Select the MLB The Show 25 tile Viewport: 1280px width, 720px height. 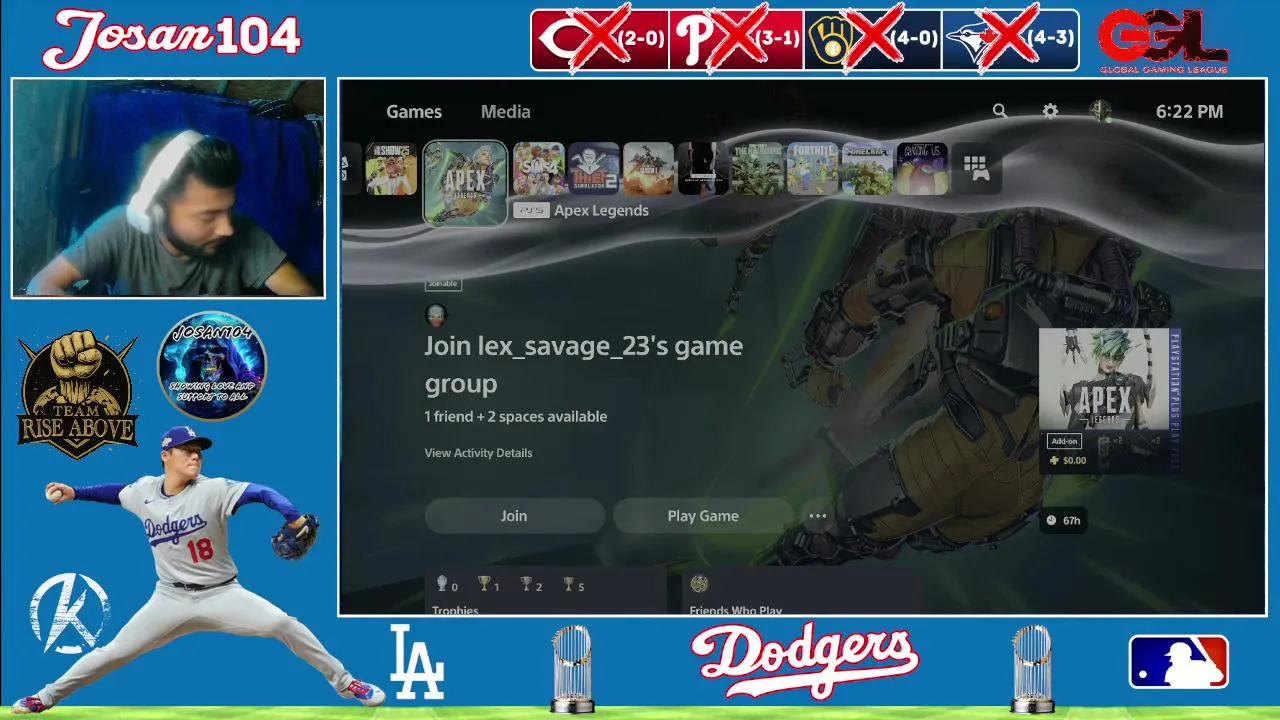[x=391, y=168]
